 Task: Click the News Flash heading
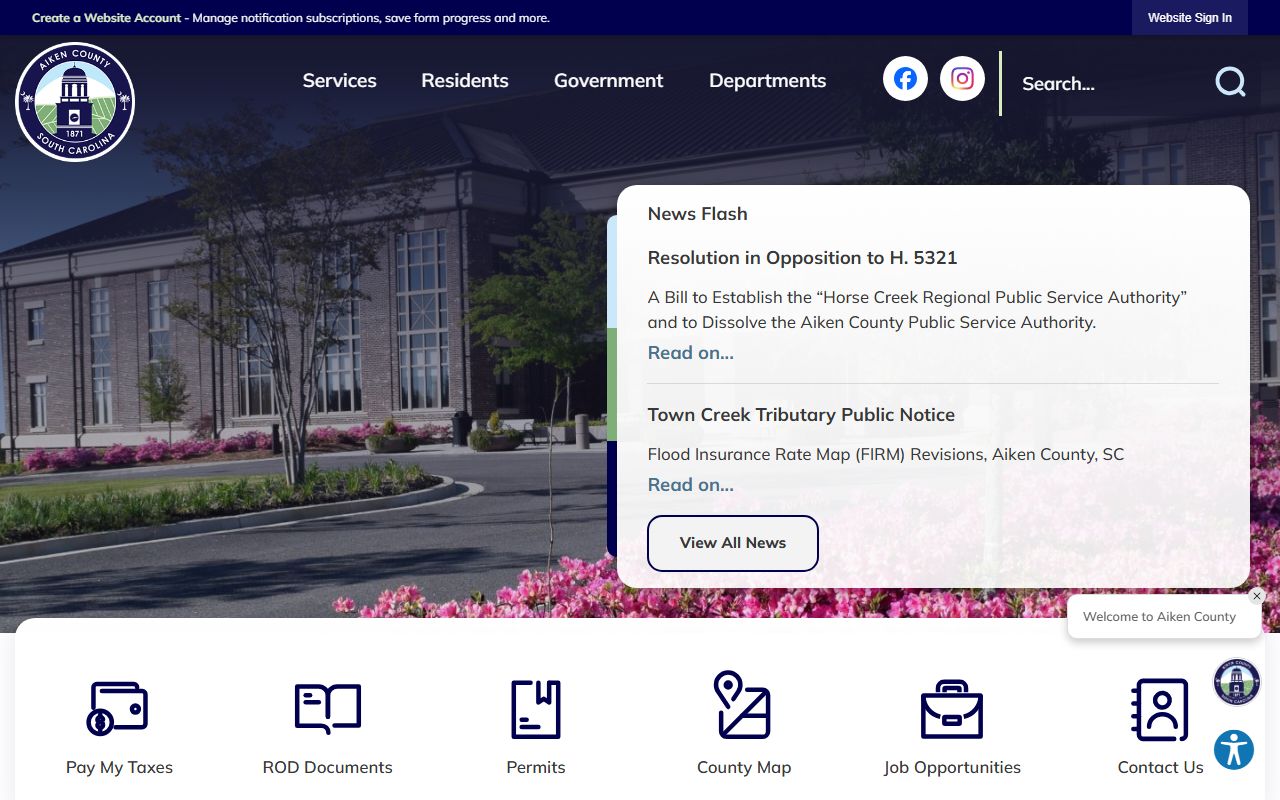click(698, 214)
